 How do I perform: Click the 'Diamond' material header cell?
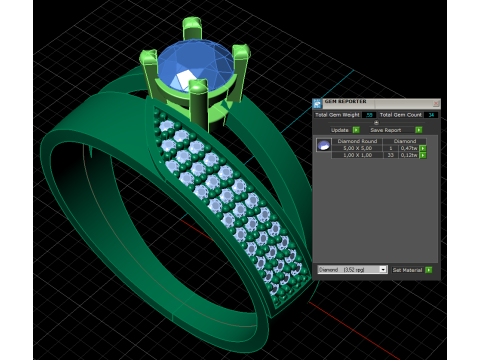click(405, 141)
